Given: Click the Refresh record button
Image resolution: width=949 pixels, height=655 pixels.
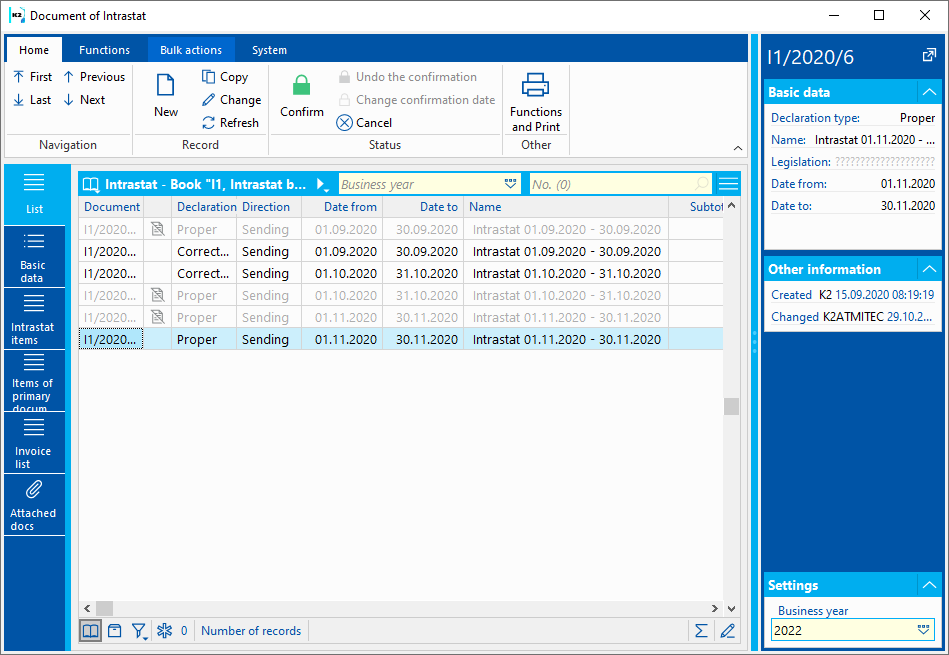Looking at the screenshot, I should [230, 123].
